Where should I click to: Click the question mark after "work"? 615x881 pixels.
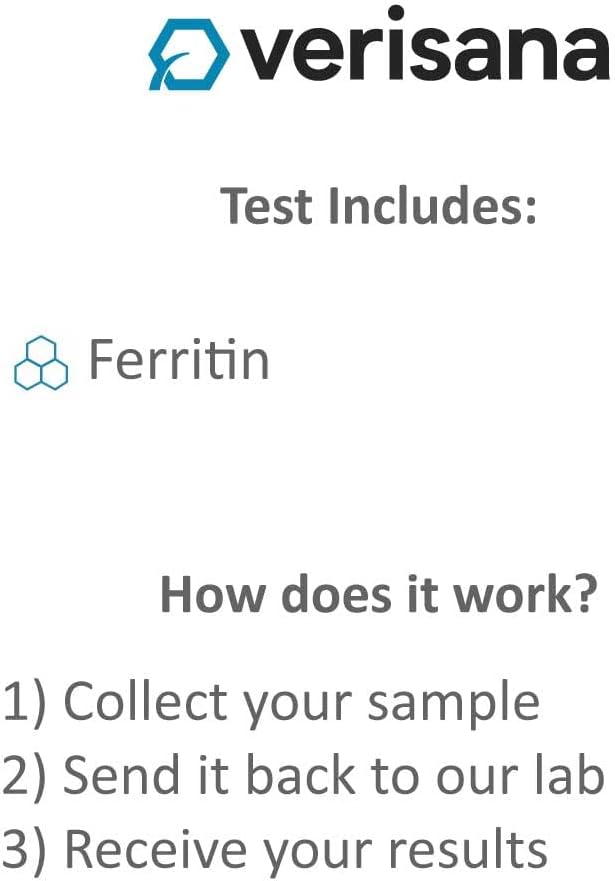(586, 594)
